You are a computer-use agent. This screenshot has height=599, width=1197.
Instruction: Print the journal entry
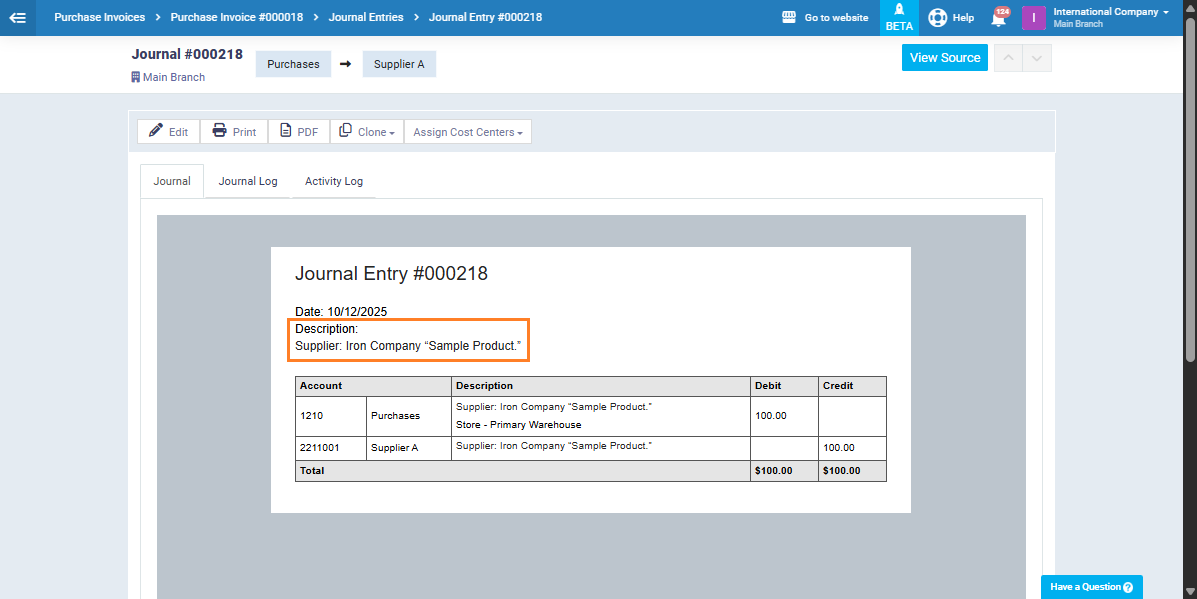pos(234,132)
